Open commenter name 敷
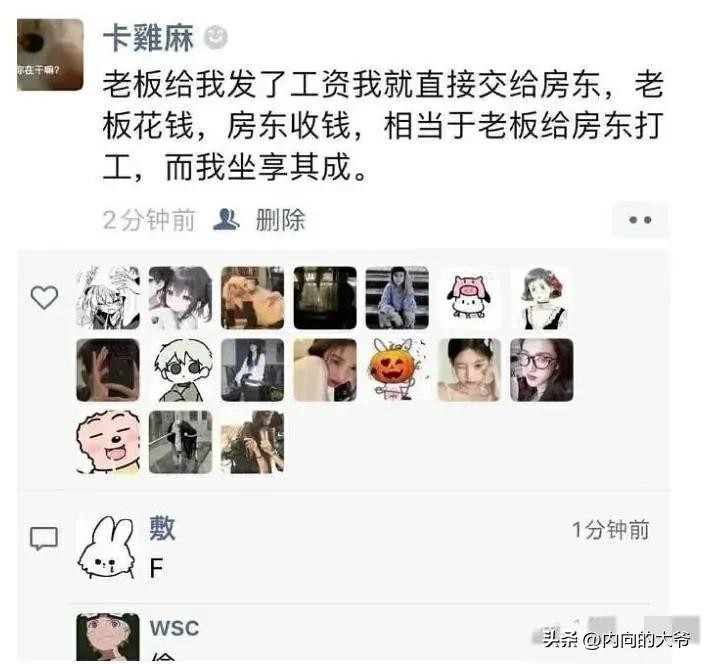 tap(163, 528)
